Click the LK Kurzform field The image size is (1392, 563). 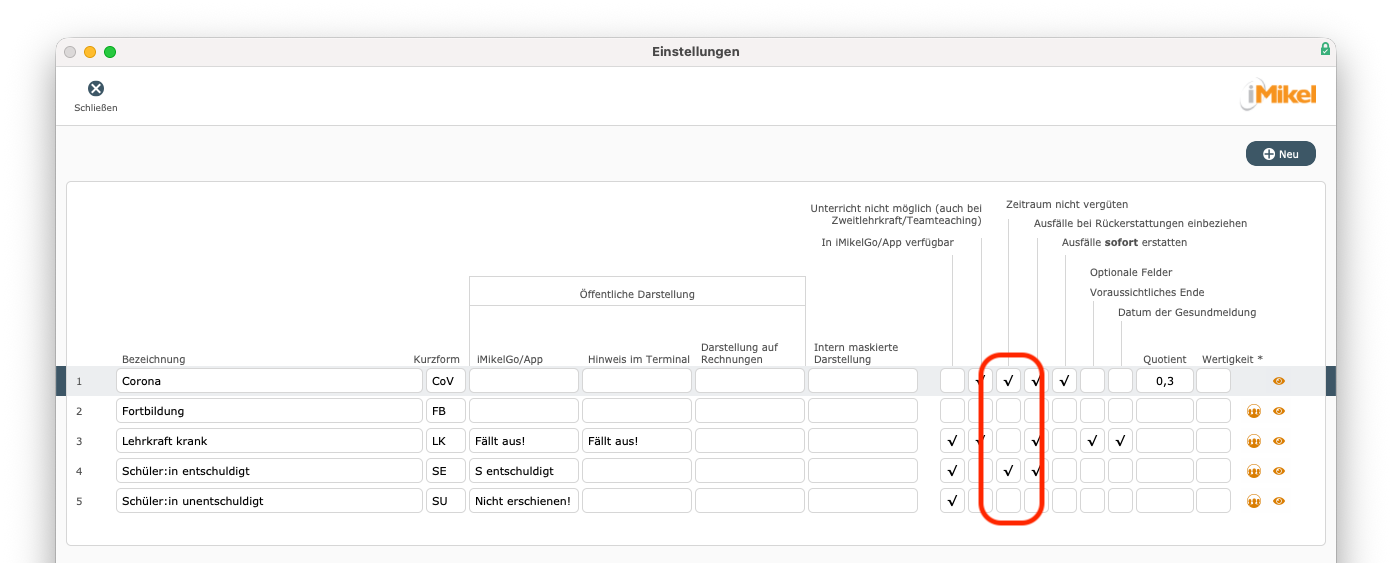click(x=446, y=441)
